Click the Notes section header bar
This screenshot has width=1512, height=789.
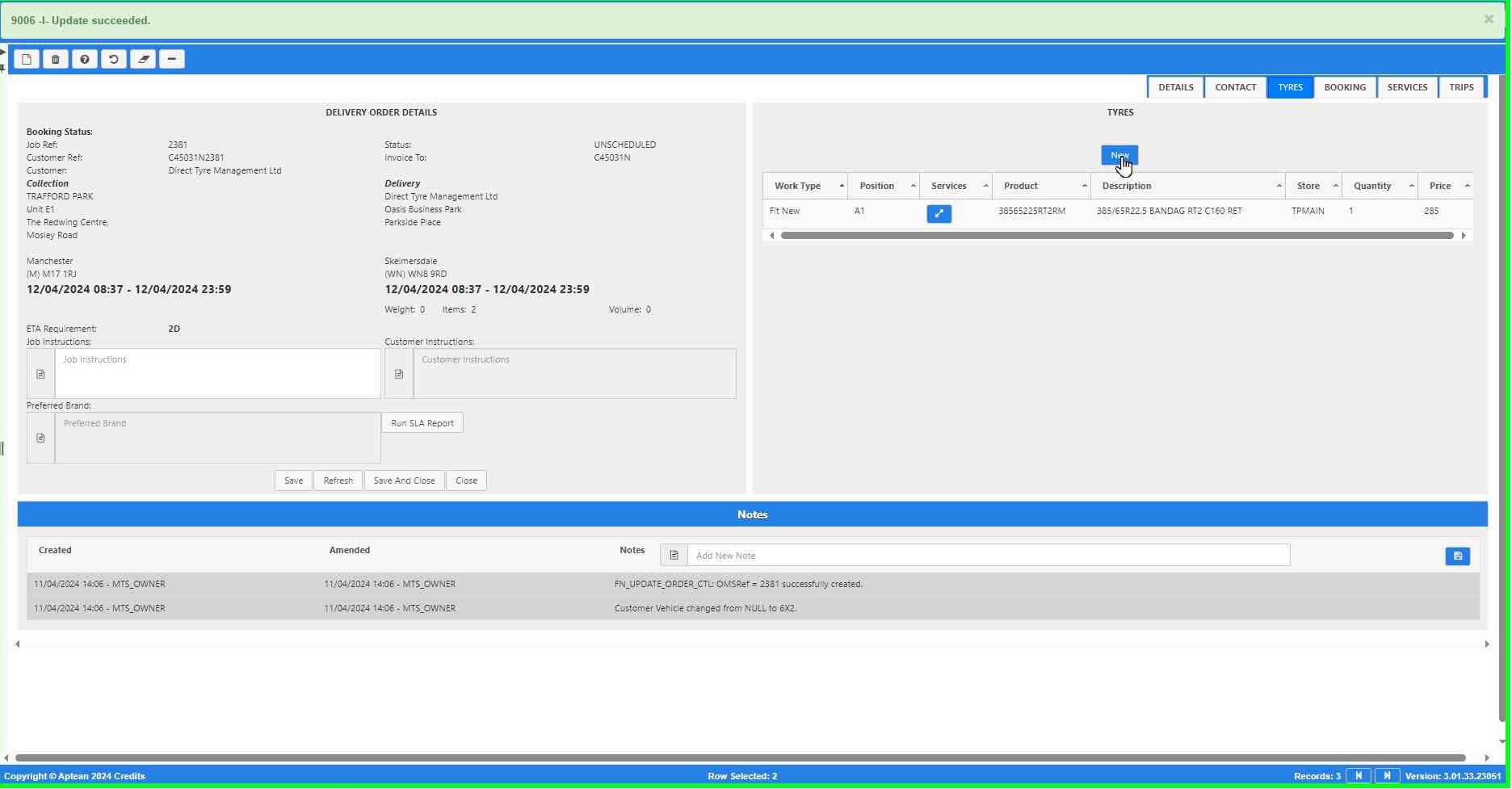pos(752,514)
